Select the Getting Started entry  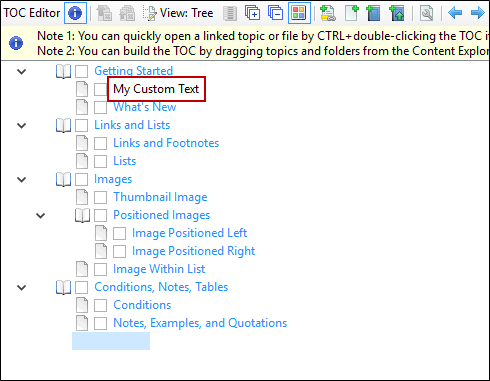[x=133, y=71]
